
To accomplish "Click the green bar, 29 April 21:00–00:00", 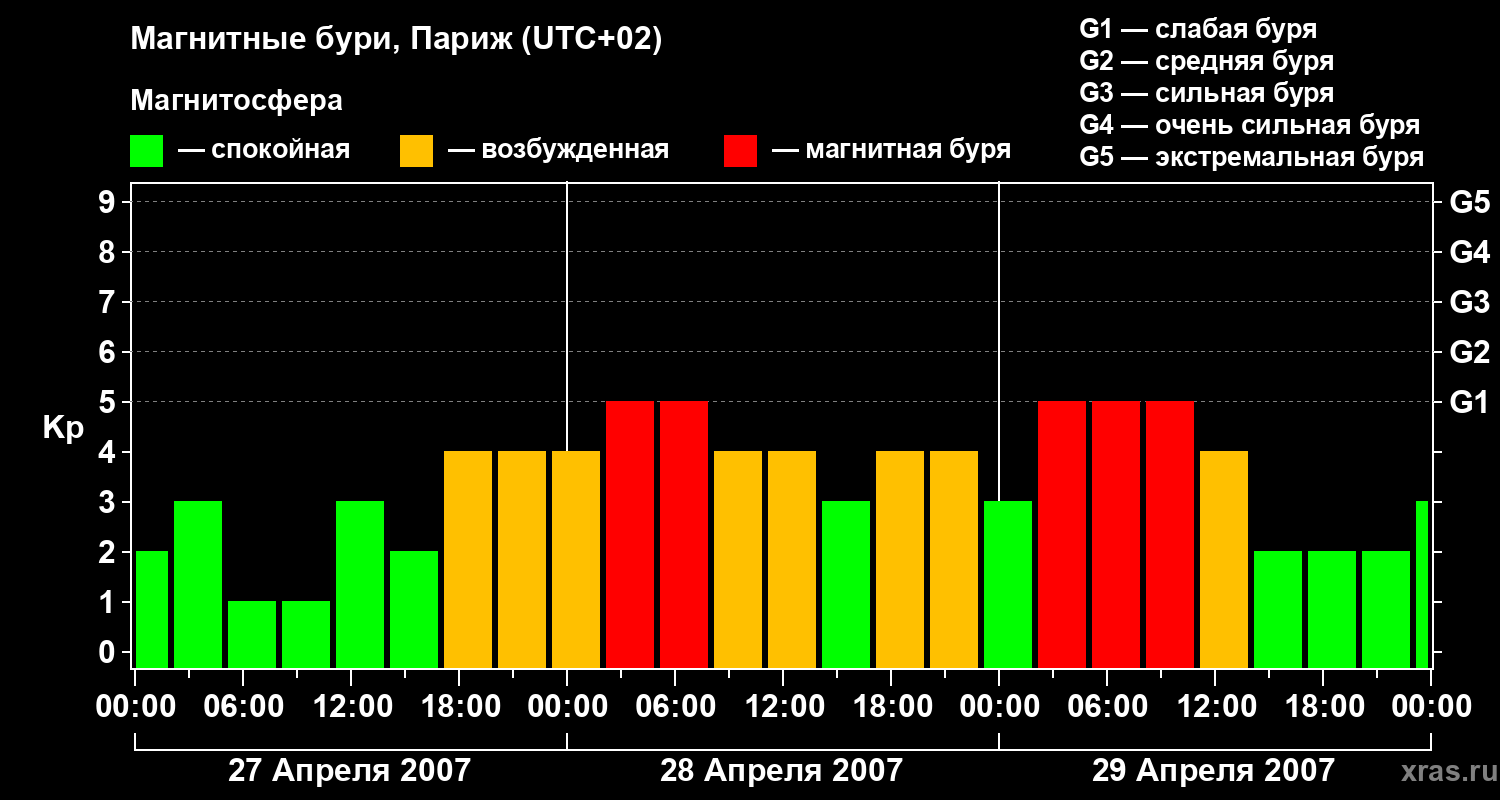I will pyautogui.click(x=1386, y=610).
